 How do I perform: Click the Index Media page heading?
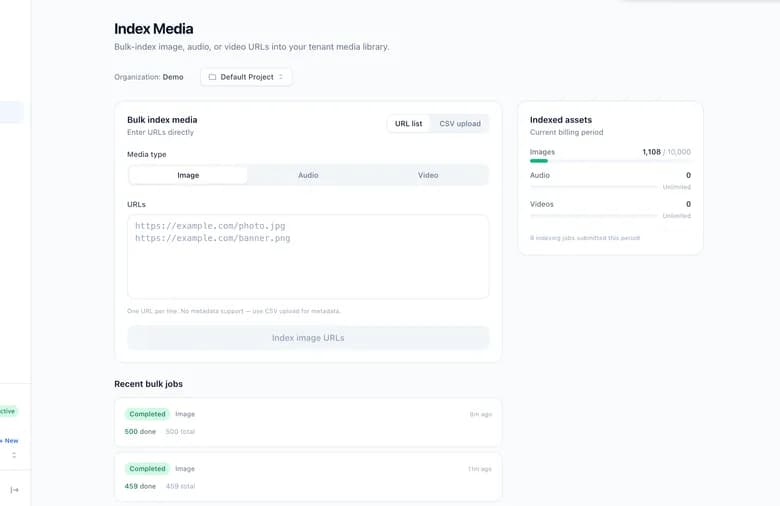154,29
